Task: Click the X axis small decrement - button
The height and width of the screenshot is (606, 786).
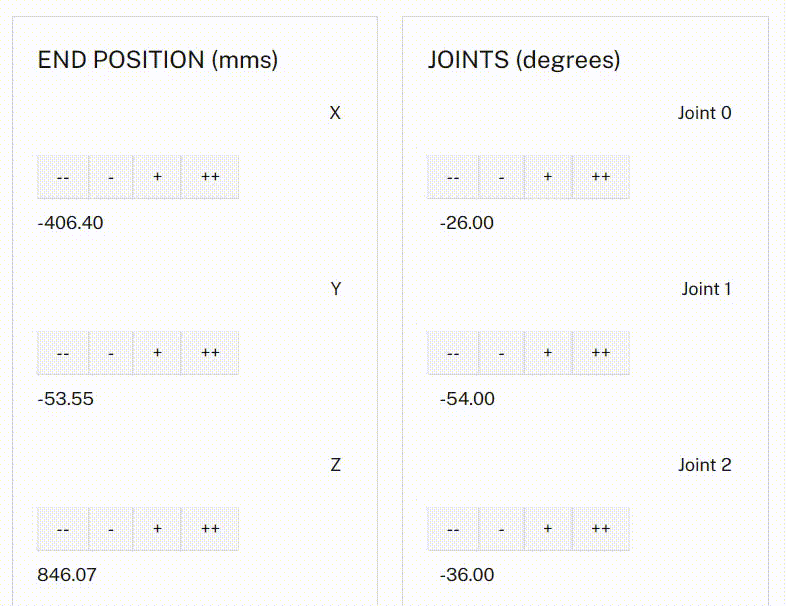Action: coord(111,177)
